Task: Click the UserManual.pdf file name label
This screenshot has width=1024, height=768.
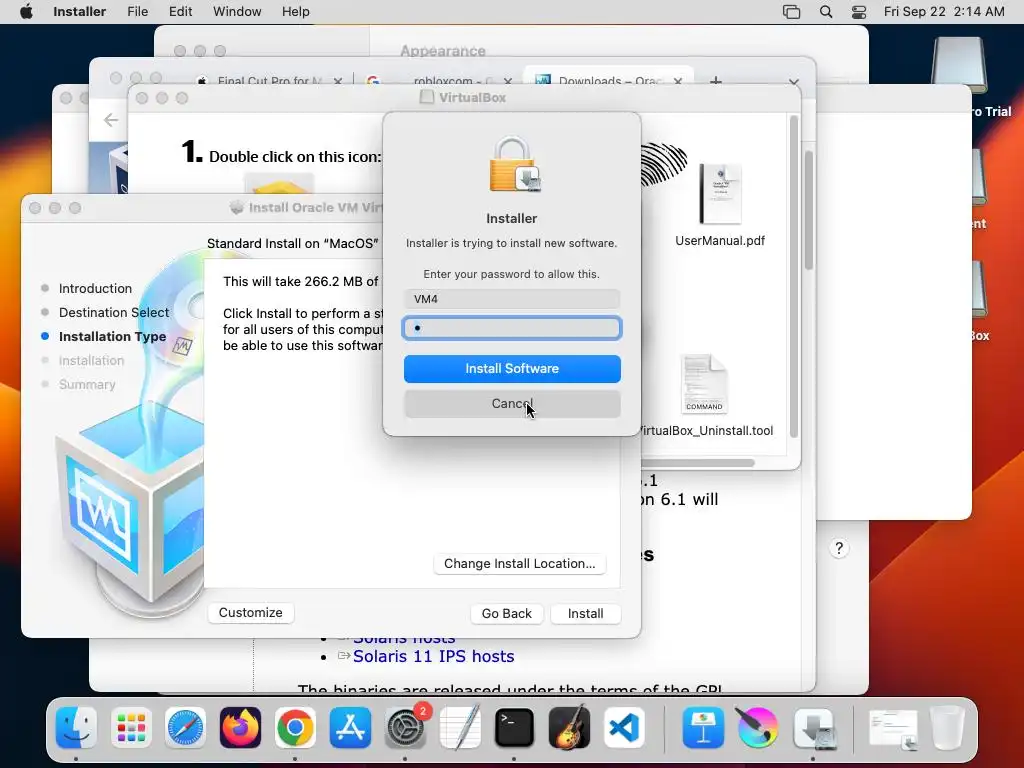Action: coord(720,241)
